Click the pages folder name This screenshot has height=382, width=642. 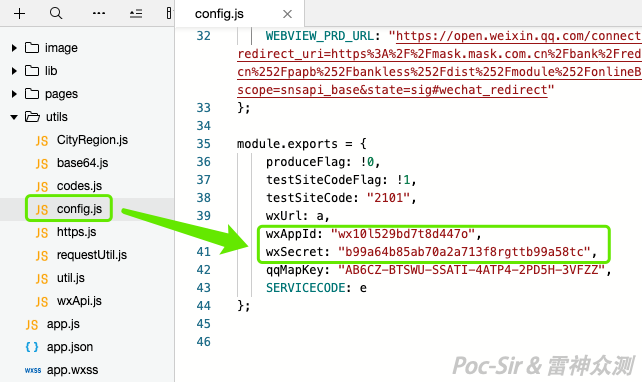[61, 94]
